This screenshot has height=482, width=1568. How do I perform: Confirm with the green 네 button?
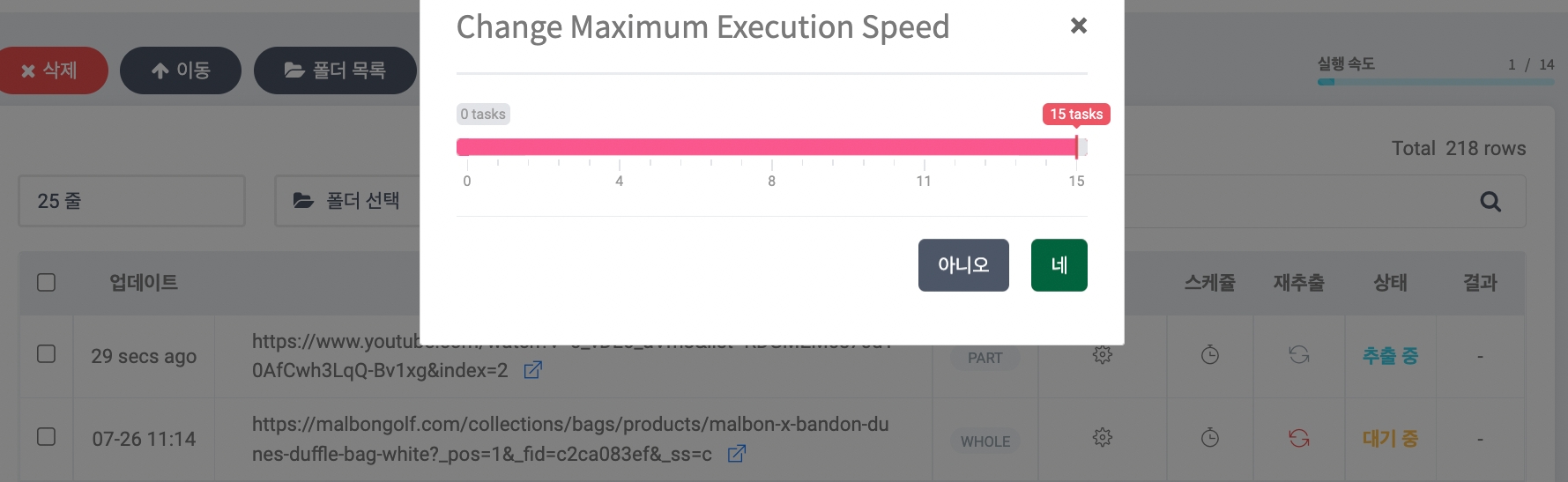click(1059, 265)
